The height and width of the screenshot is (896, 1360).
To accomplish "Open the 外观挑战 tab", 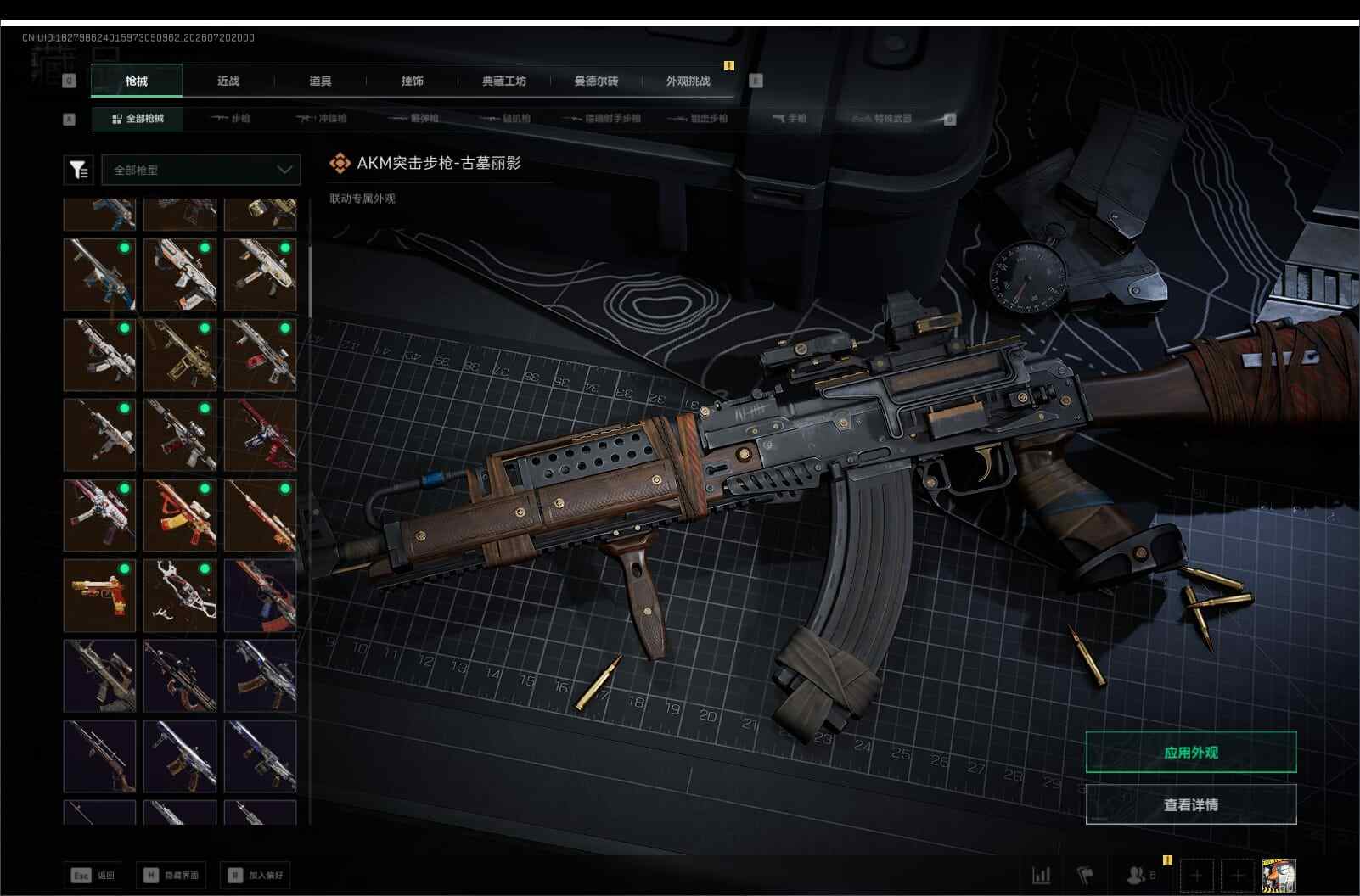I will pyautogui.click(x=688, y=81).
